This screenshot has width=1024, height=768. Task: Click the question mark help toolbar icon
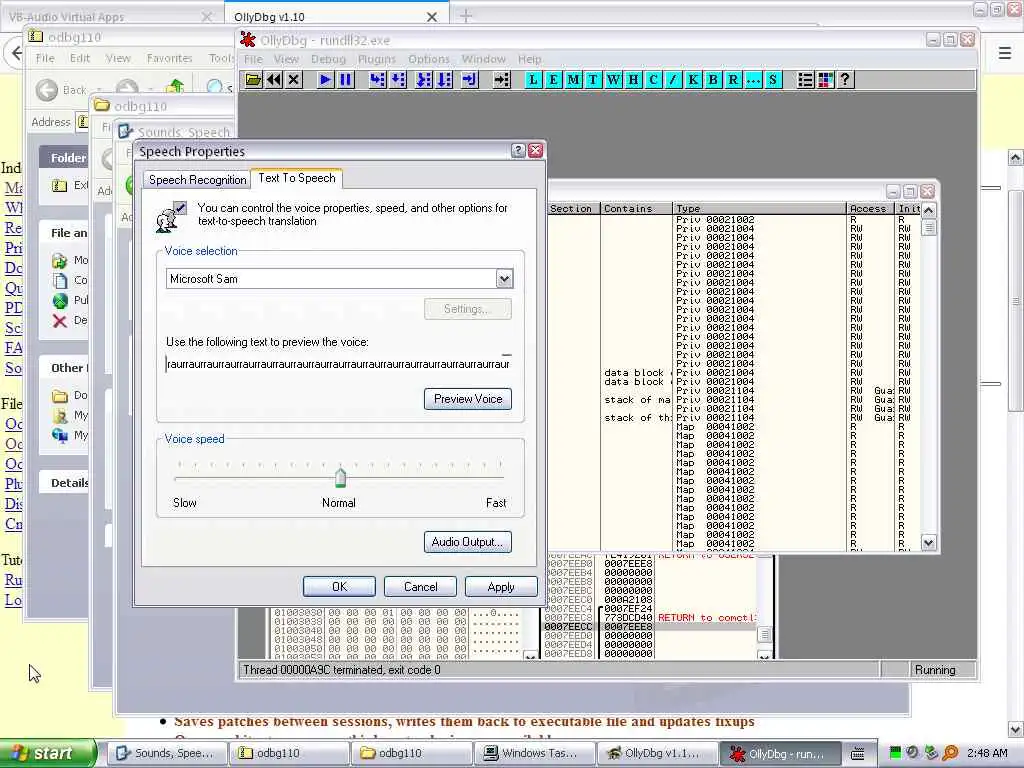(x=845, y=80)
